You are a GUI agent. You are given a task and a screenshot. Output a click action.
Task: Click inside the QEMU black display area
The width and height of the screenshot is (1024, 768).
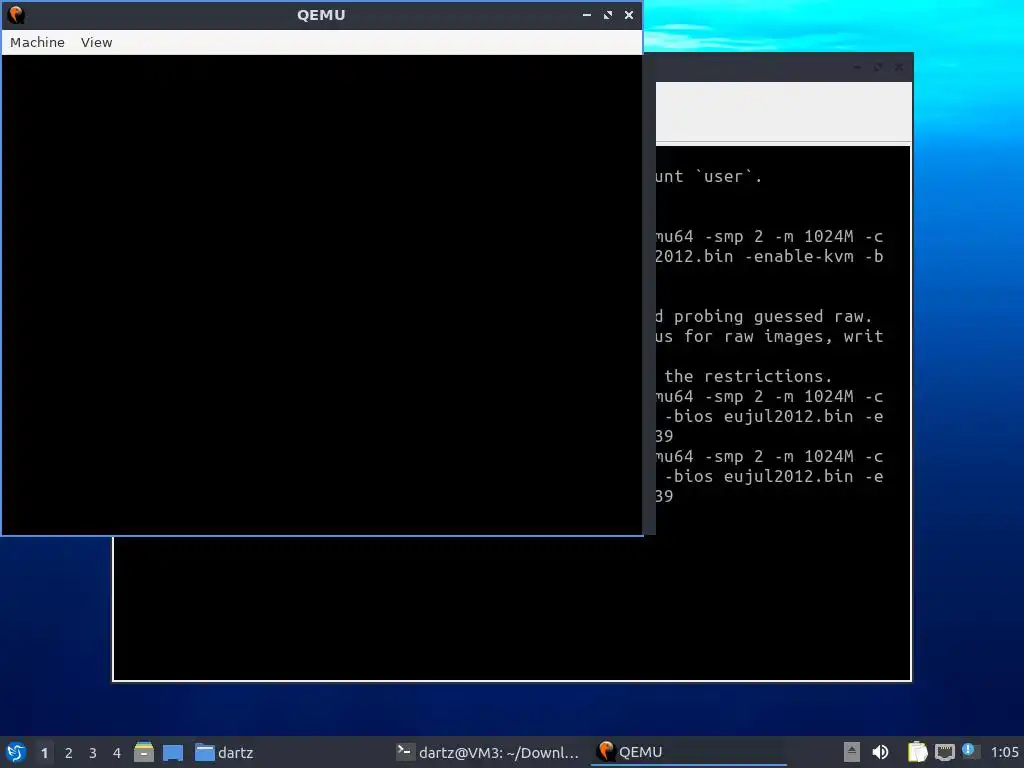[x=322, y=295]
